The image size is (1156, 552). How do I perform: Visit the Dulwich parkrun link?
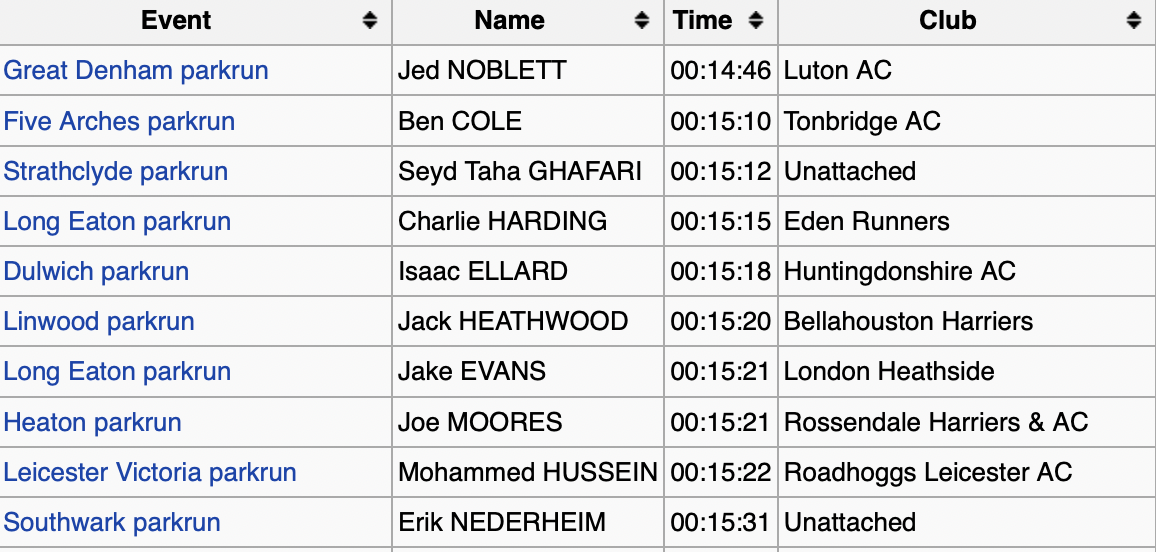96,272
